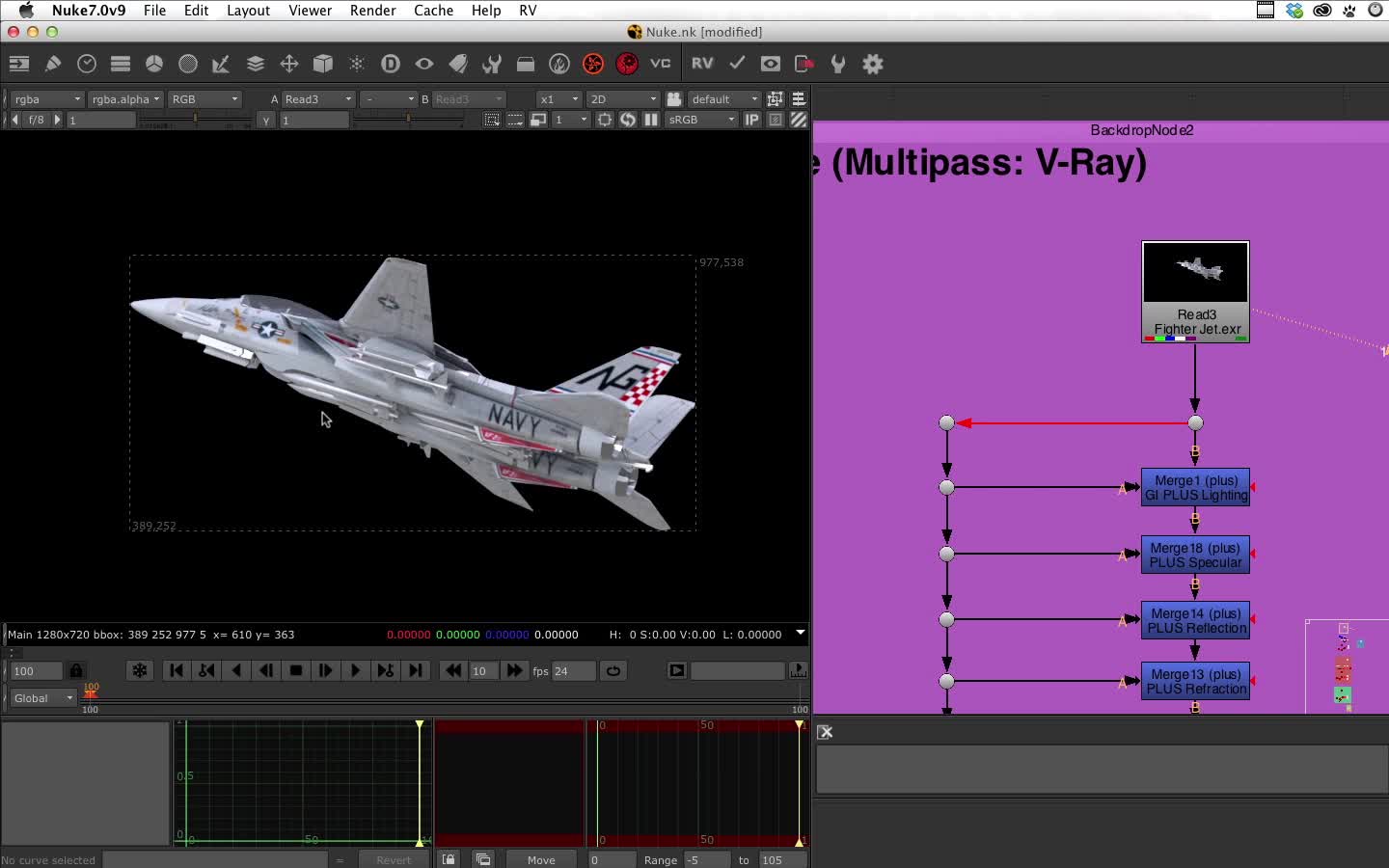This screenshot has width=1389, height=868.
Task: Toggle the snowflake freeze GUI button
Action: point(140,670)
